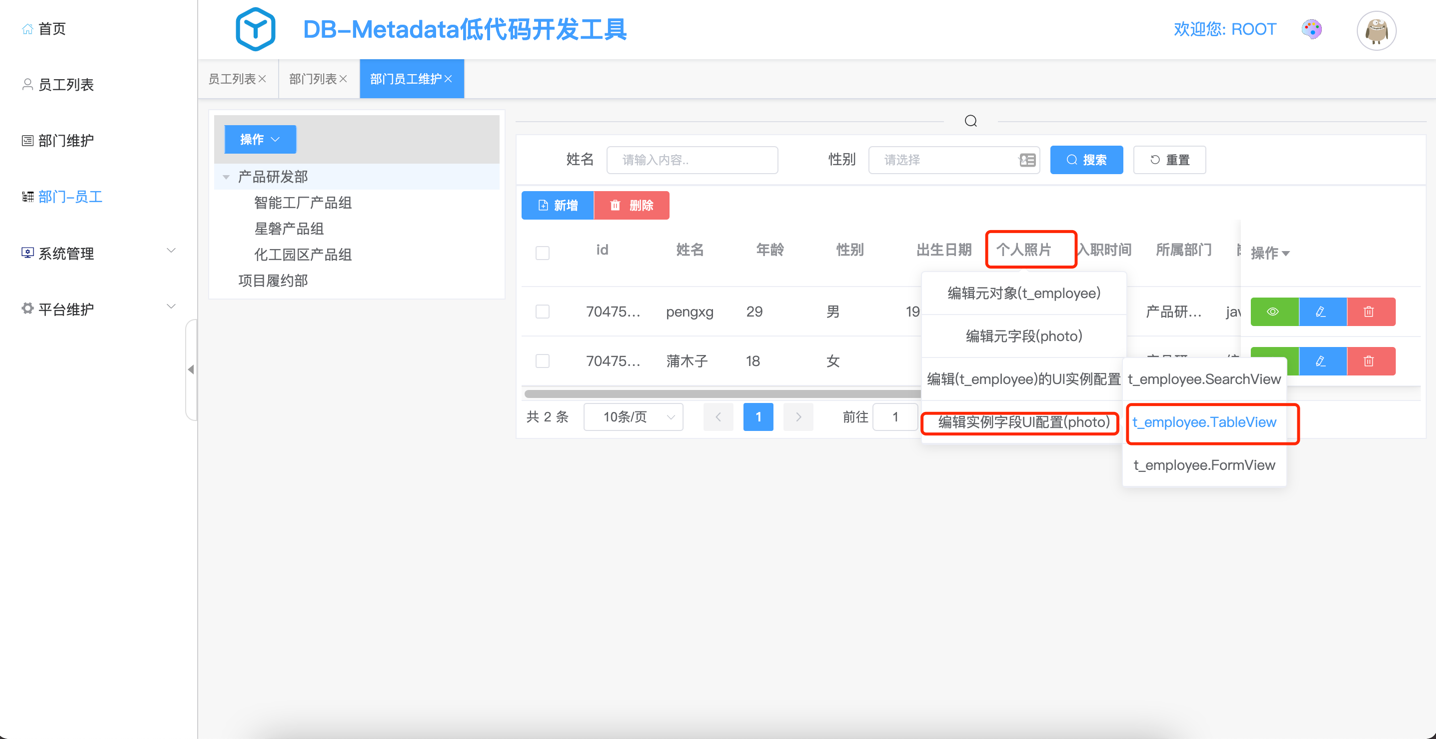Choose t_employee.TableView from submenu
1436x739 pixels.
1204,423
